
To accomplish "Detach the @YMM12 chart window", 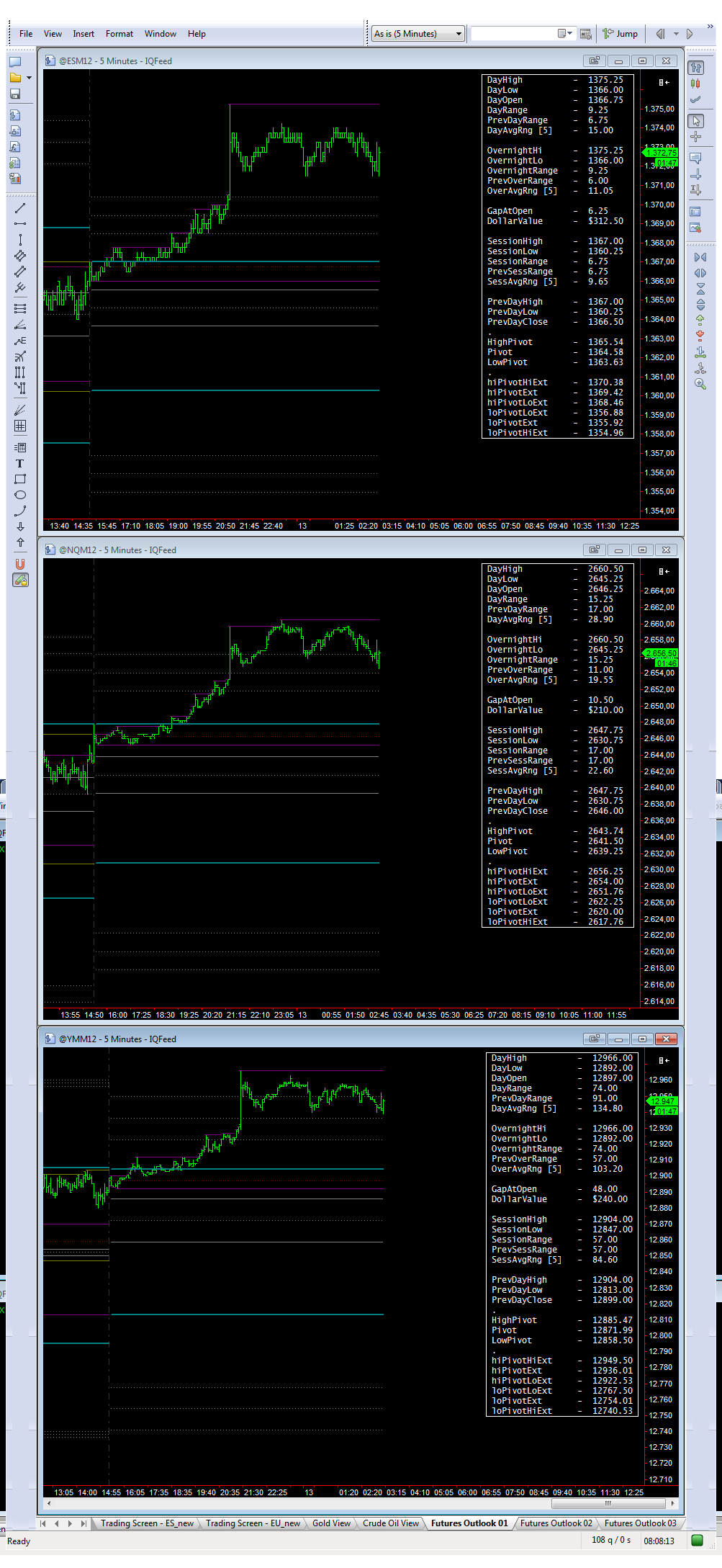I will pyautogui.click(x=594, y=1039).
